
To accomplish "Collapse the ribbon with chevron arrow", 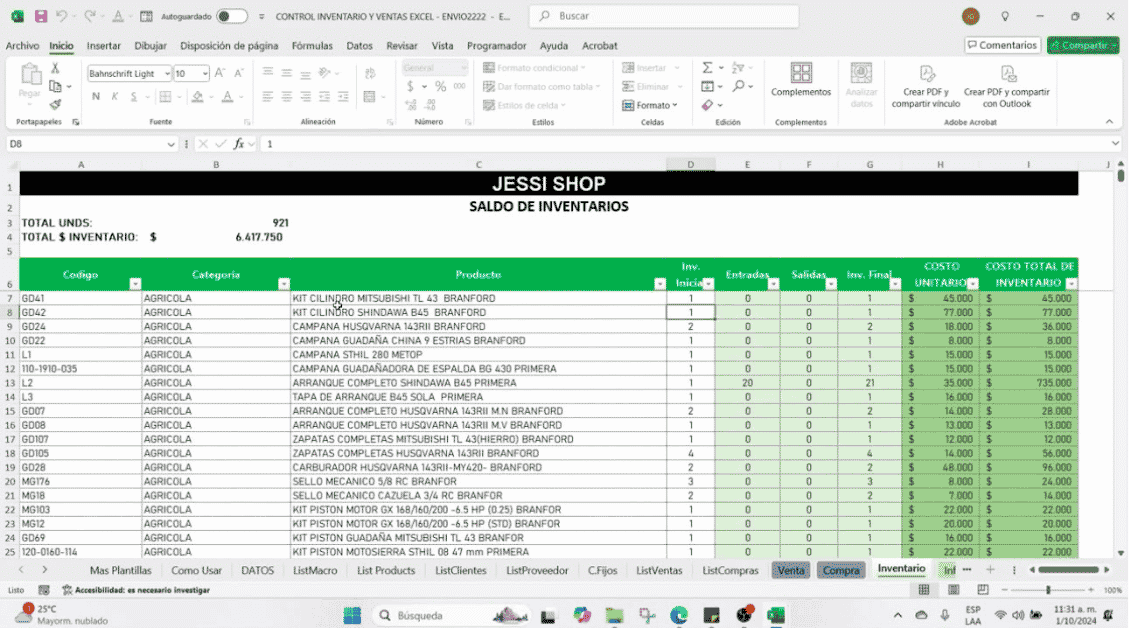I will tap(1109, 122).
